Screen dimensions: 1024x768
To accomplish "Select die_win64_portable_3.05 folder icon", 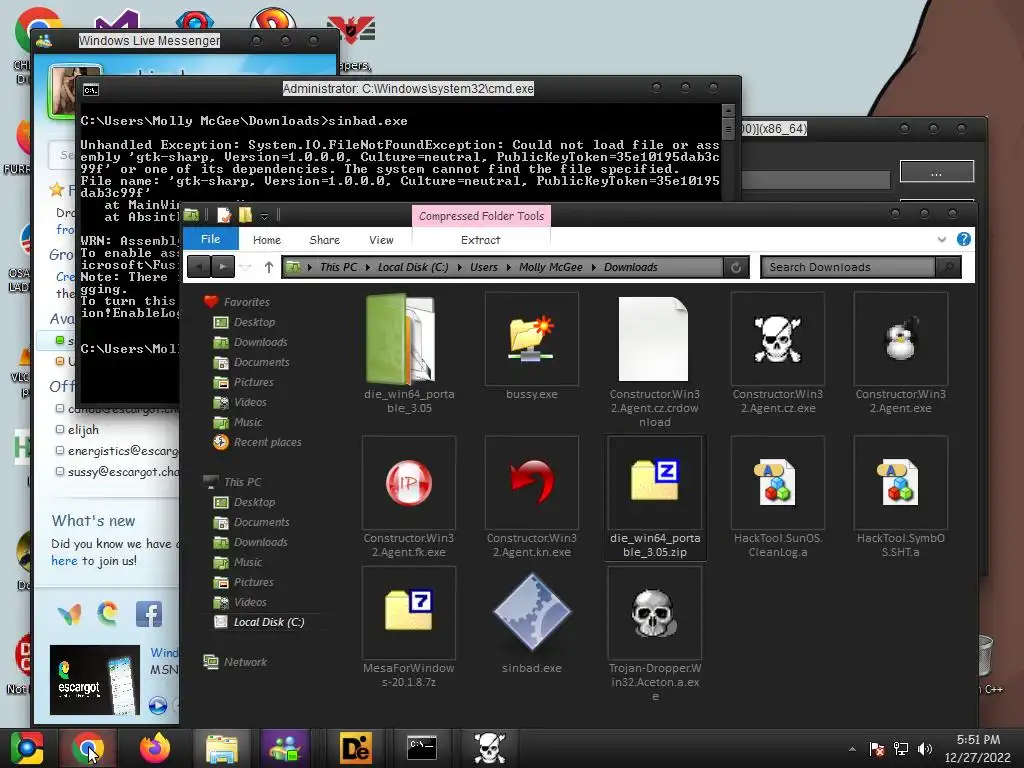I will (401, 338).
